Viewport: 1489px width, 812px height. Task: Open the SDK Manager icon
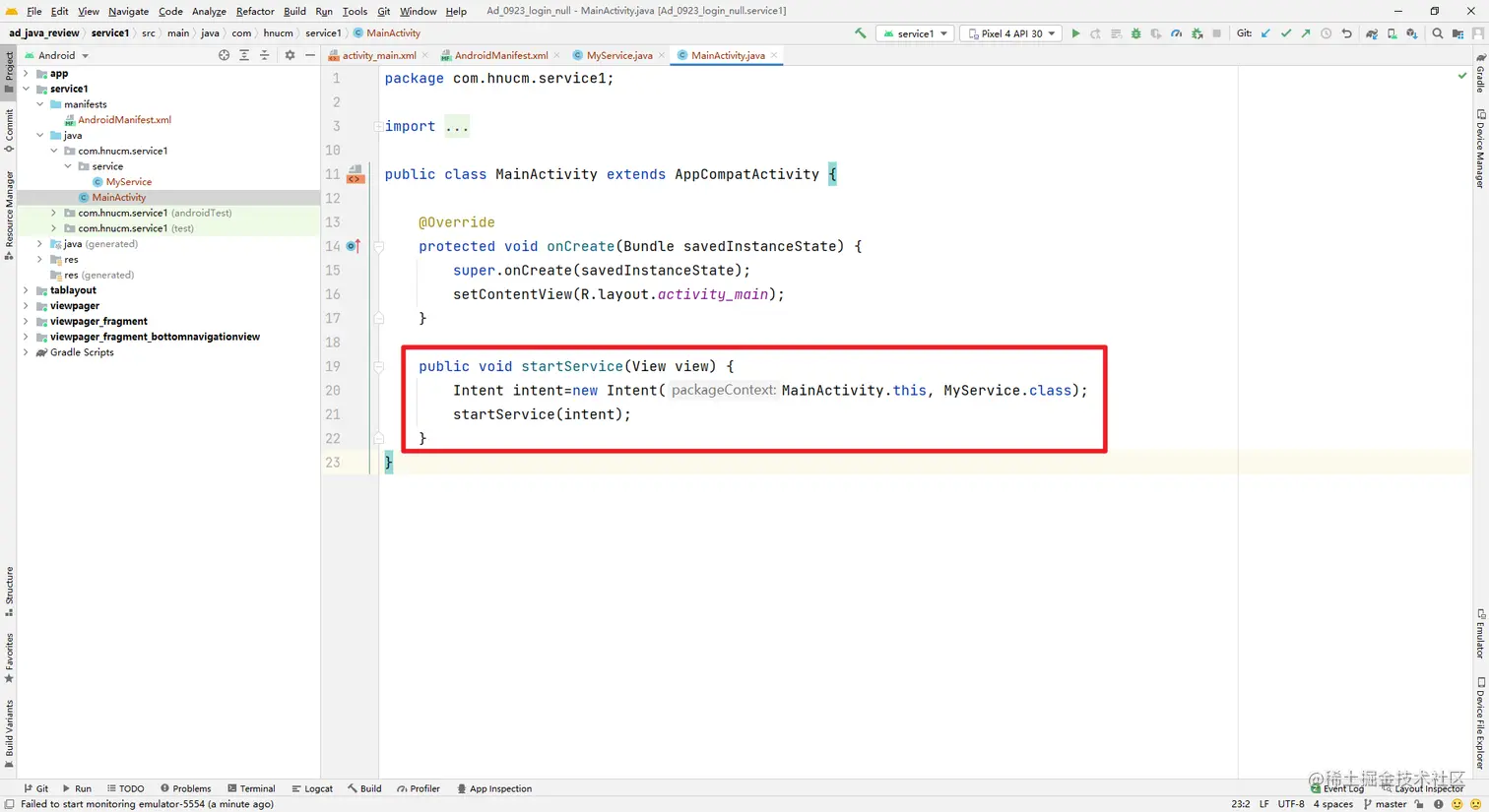tap(1412, 33)
